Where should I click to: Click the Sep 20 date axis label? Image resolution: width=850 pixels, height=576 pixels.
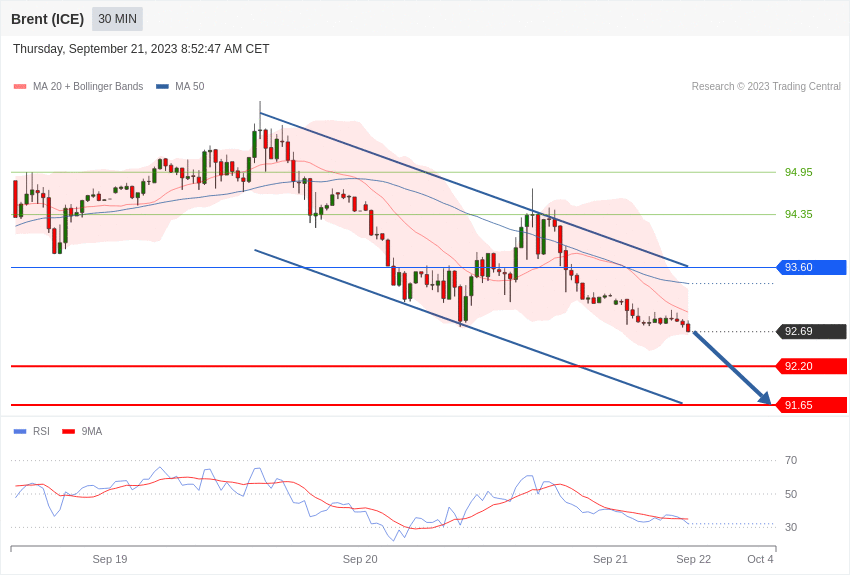(360, 559)
